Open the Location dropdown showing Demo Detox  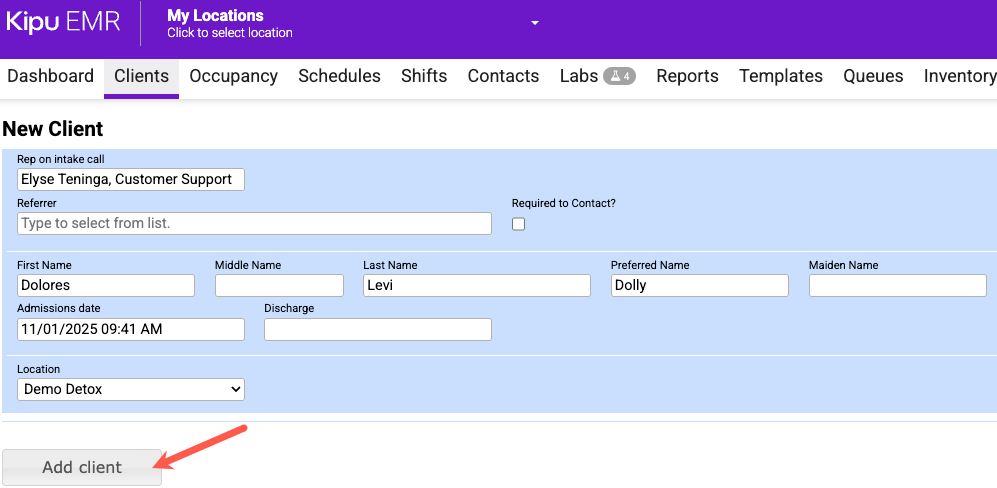coord(131,389)
